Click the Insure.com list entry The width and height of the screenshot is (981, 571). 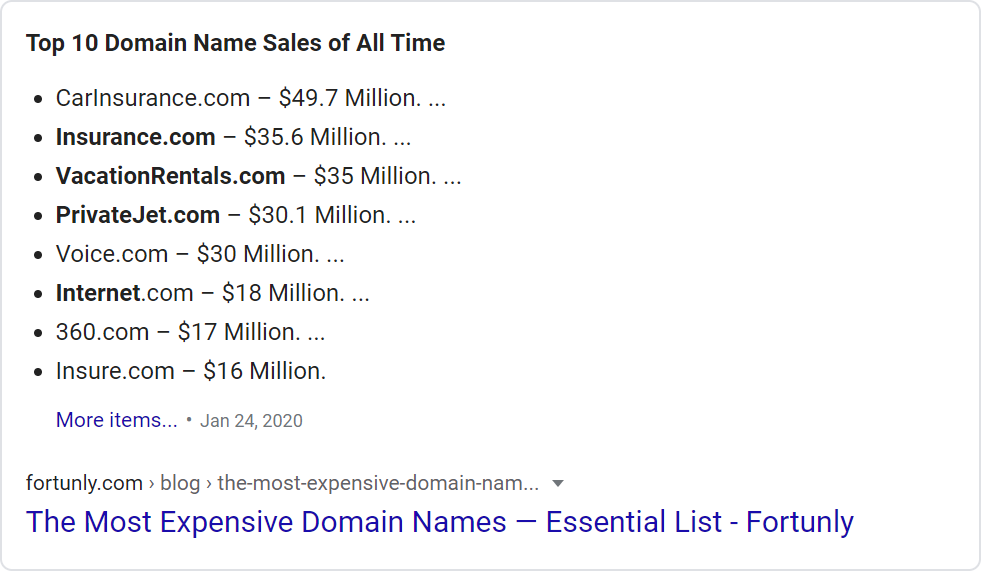191,371
